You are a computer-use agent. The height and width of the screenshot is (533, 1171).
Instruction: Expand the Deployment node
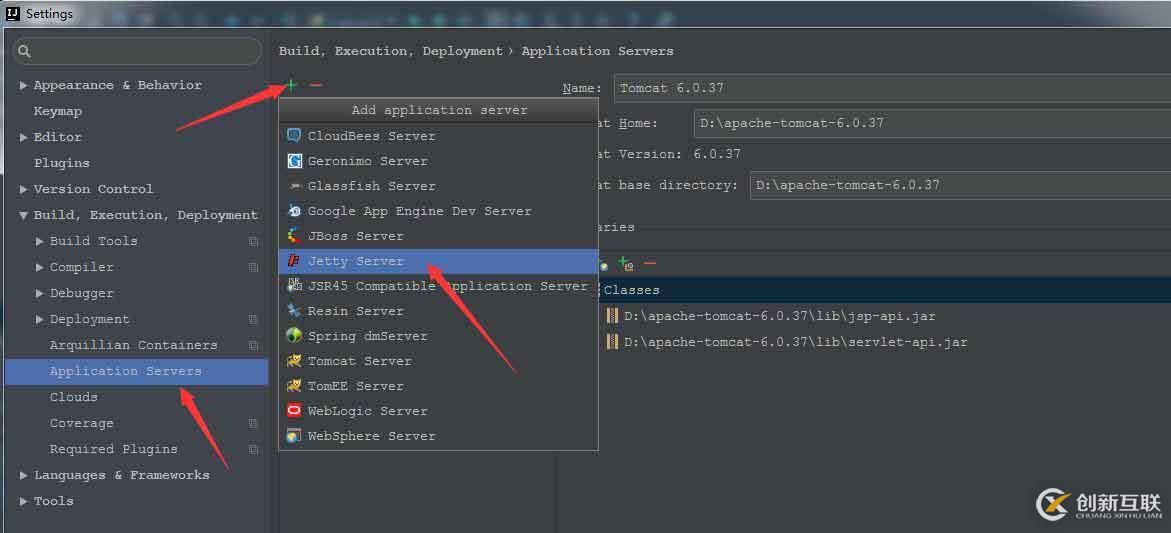point(40,320)
